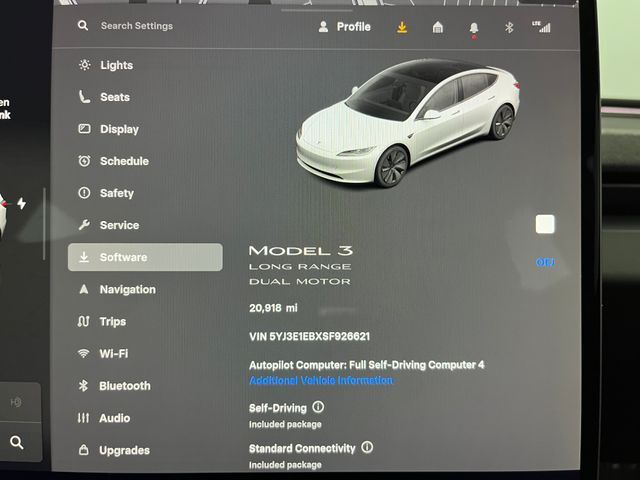Select the Software tab
The height and width of the screenshot is (480, 640).
click(145, 257)
